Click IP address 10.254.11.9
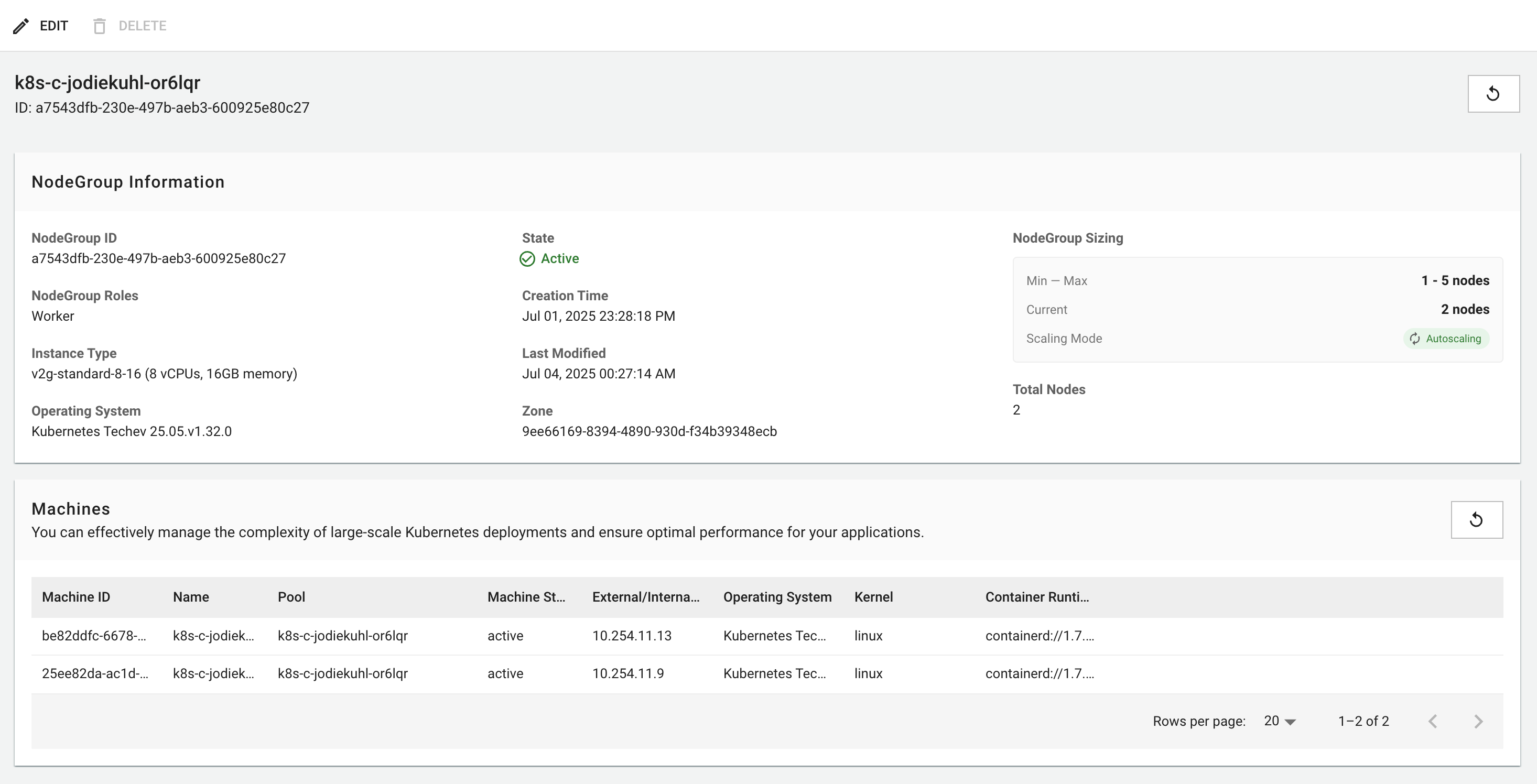Image resolution: width=1537 pixels, height=784 pixels. tap(627, 673)
